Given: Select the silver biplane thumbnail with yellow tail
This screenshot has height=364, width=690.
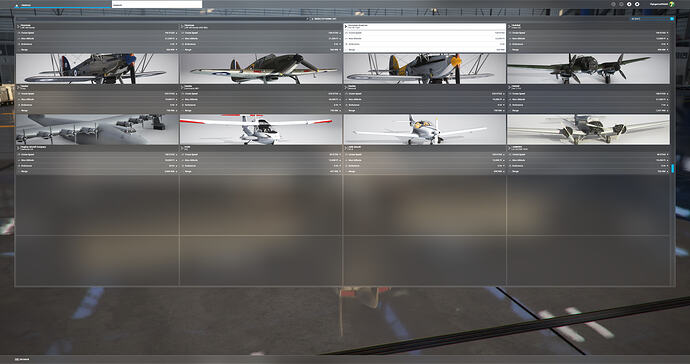Looking at the screenshot, I should tap(424, 69).
